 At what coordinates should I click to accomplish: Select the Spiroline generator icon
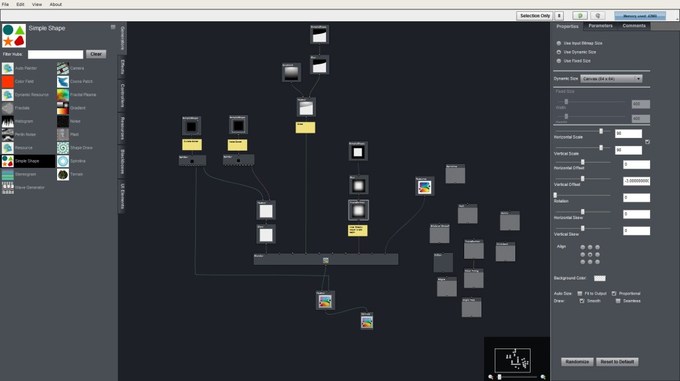[63, 161]
